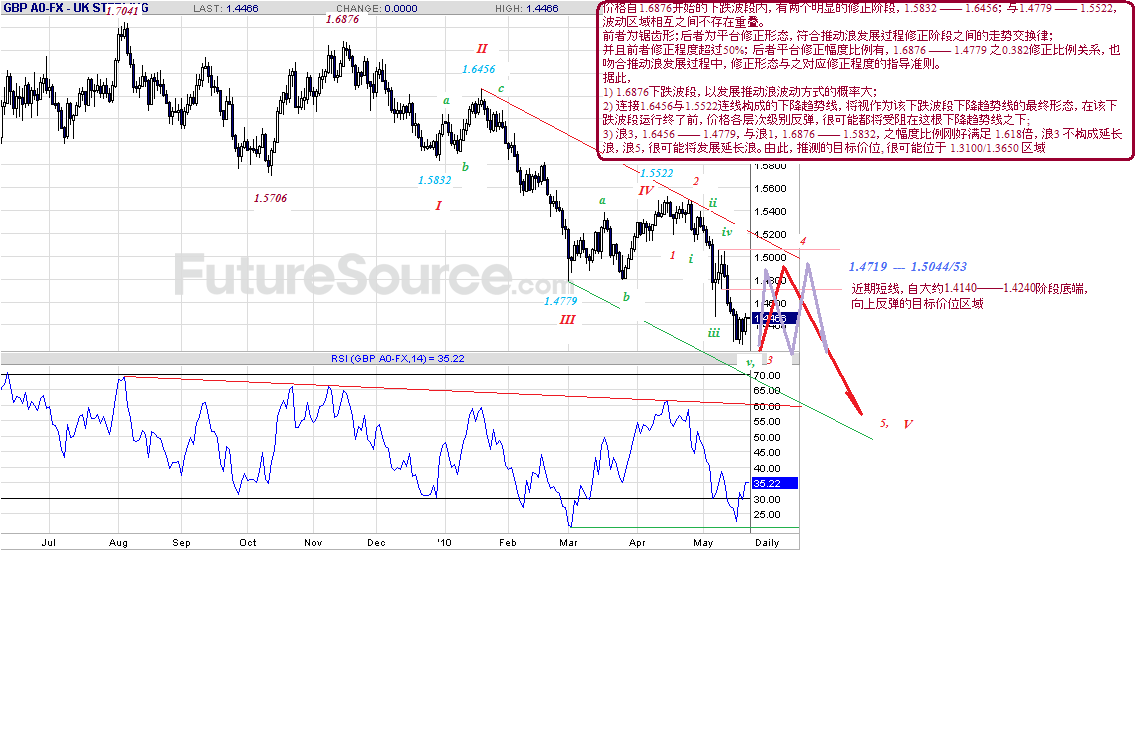Click the 1.7041 peak price label
This screenshot has width=1138, height=751.
[x=122, y=11]
